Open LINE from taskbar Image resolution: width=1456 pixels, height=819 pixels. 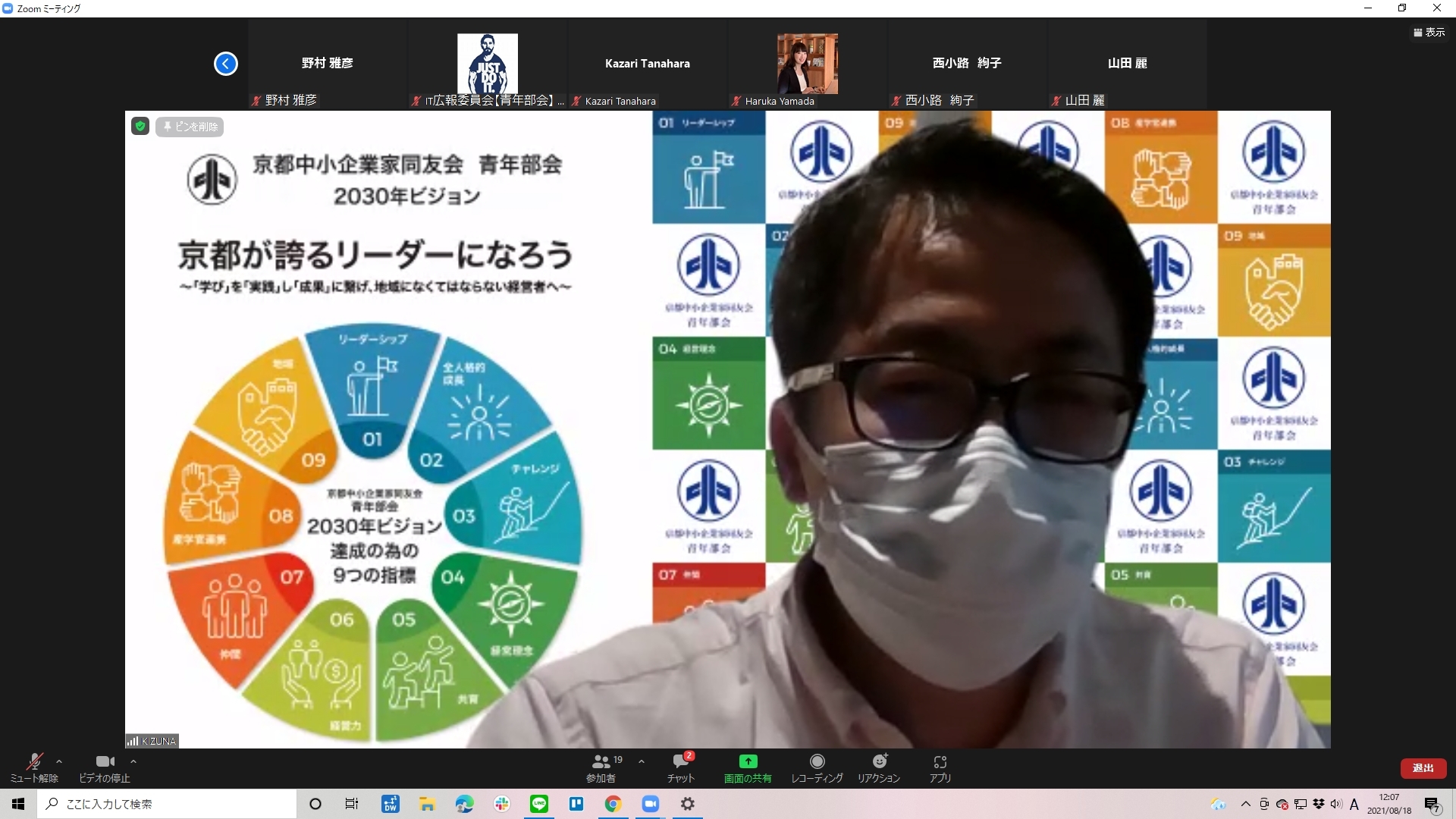[x=539, y=804]
